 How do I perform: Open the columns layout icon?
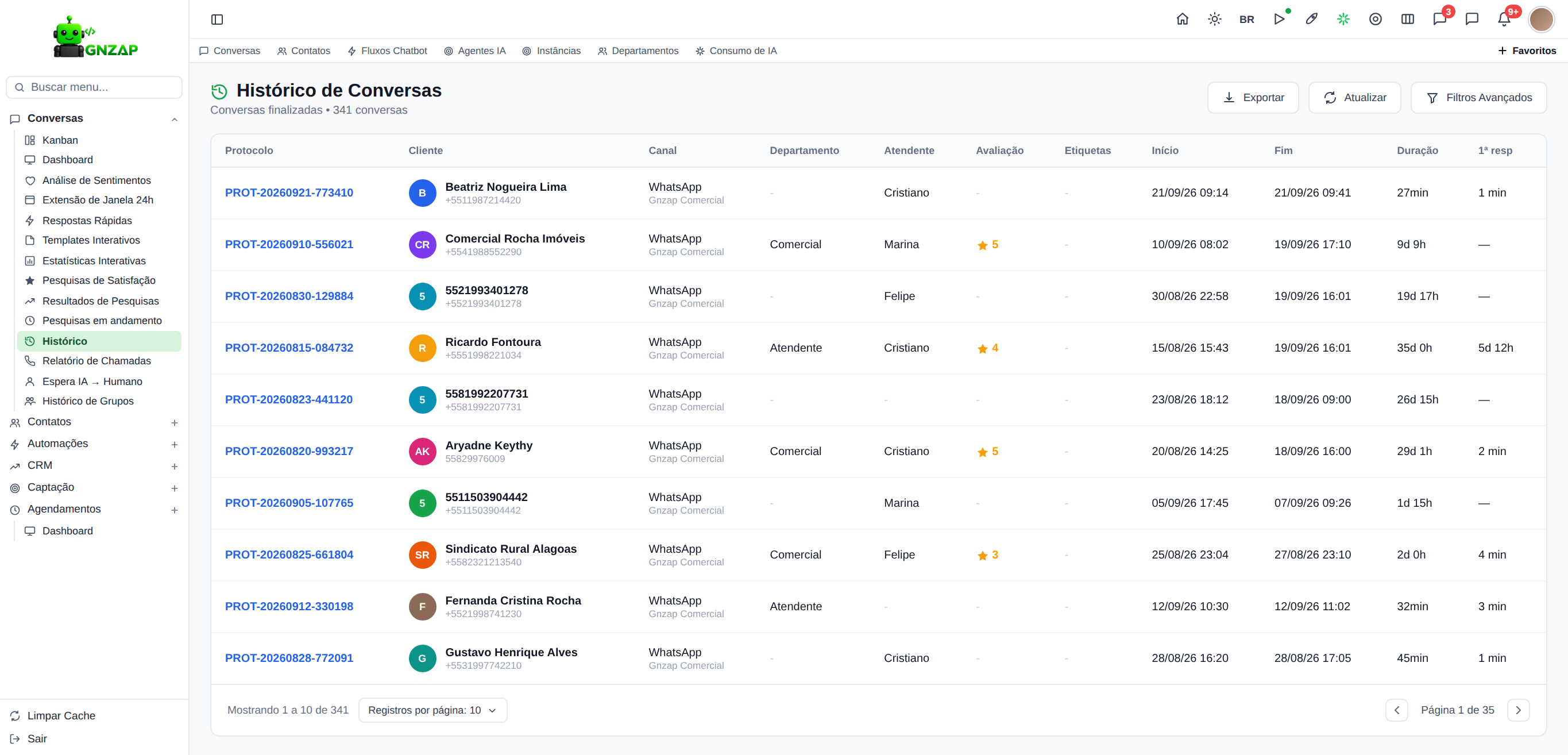1407,20
